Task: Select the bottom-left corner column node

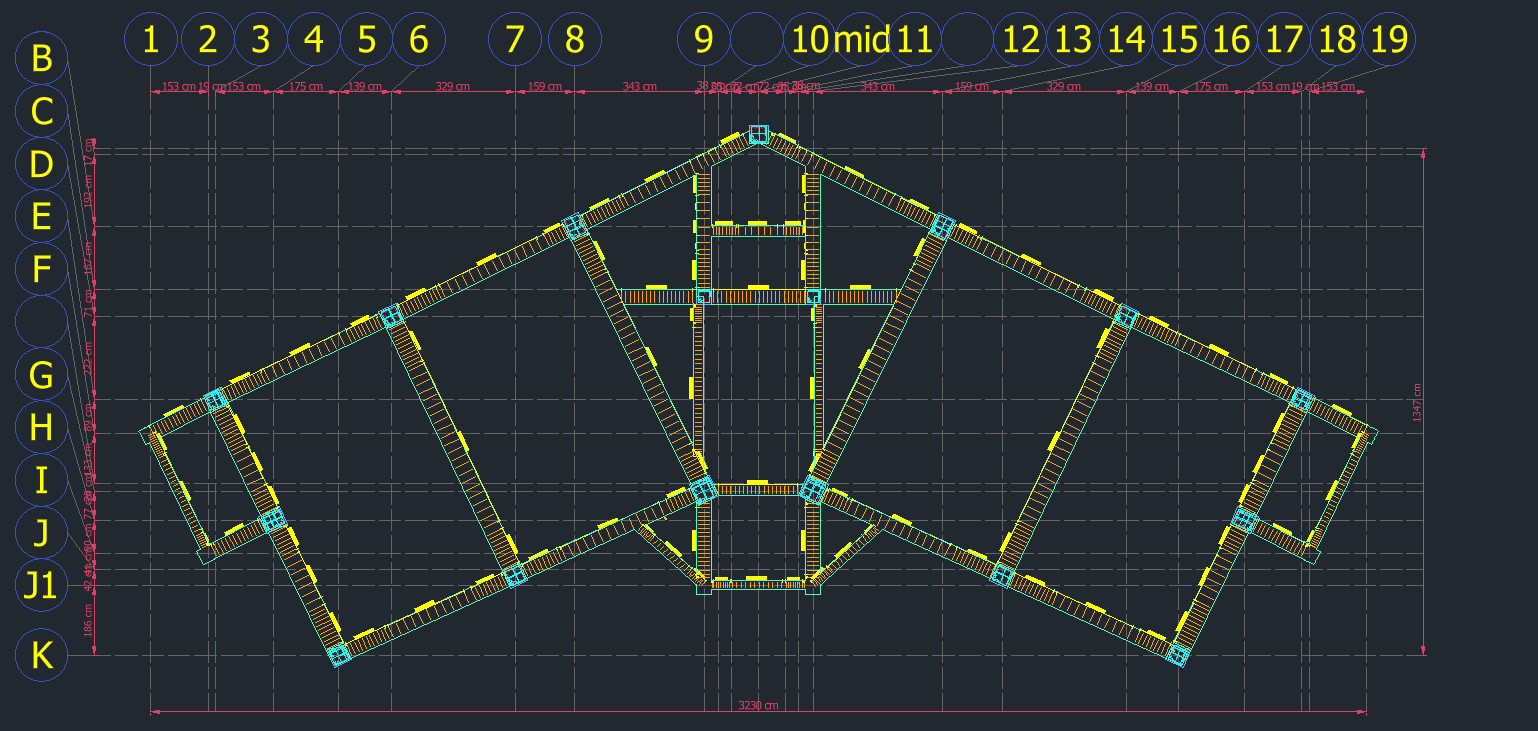Action: point(339,655)
